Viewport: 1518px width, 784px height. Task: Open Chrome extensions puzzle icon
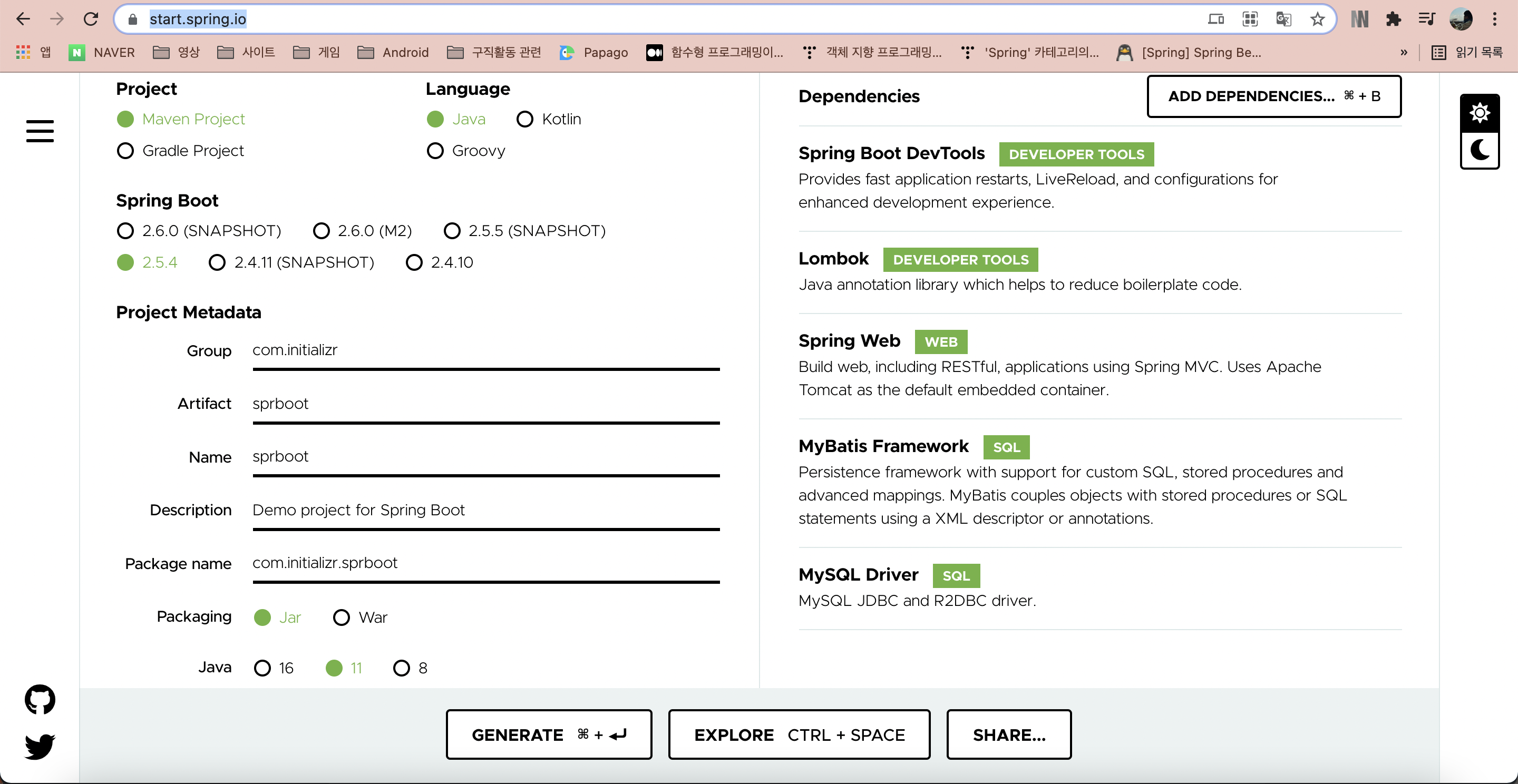point(1393,19)
